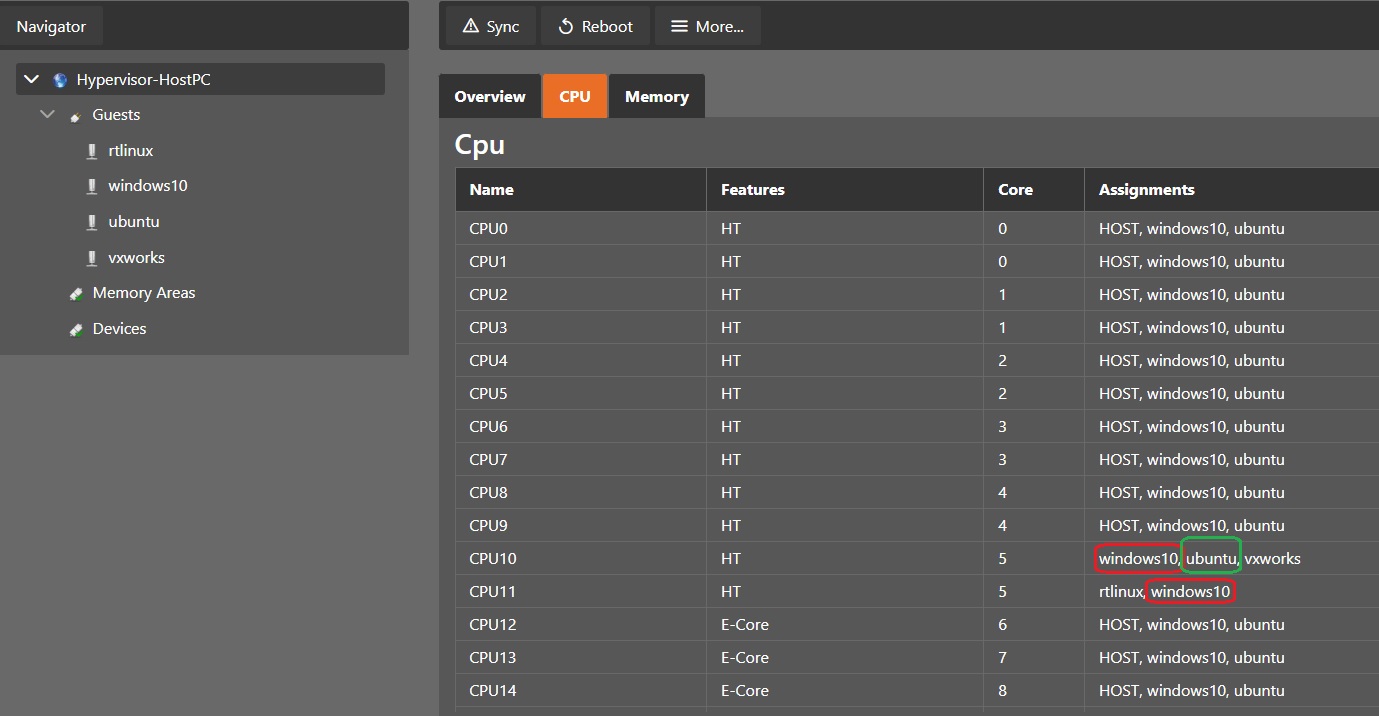Click the vxworks guest device icon
1379x716 pixels.
92,258
